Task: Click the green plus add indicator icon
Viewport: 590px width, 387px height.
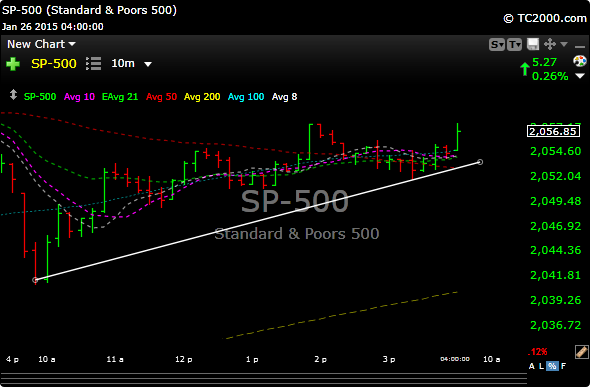Action: point(13,64)
